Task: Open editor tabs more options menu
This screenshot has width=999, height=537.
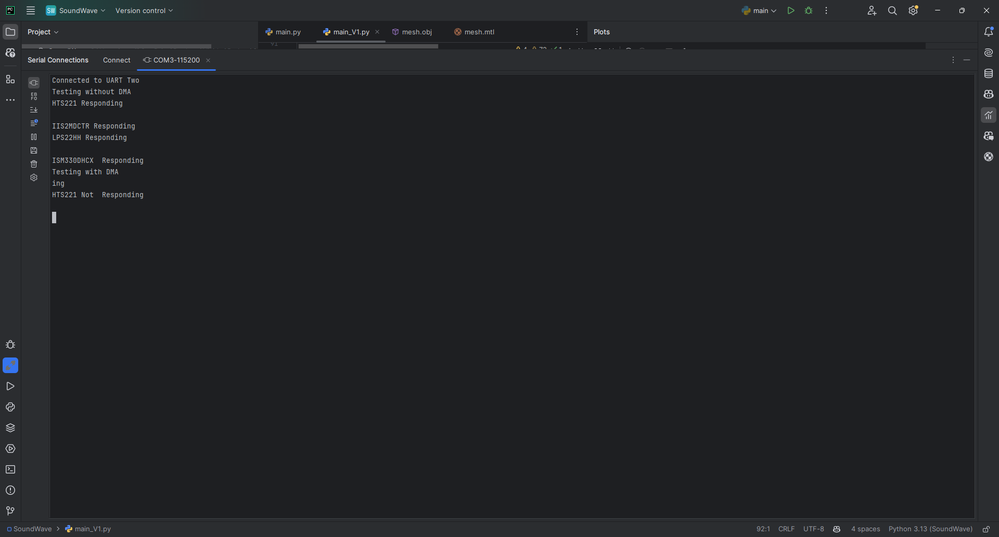Action: coord(577,32)
